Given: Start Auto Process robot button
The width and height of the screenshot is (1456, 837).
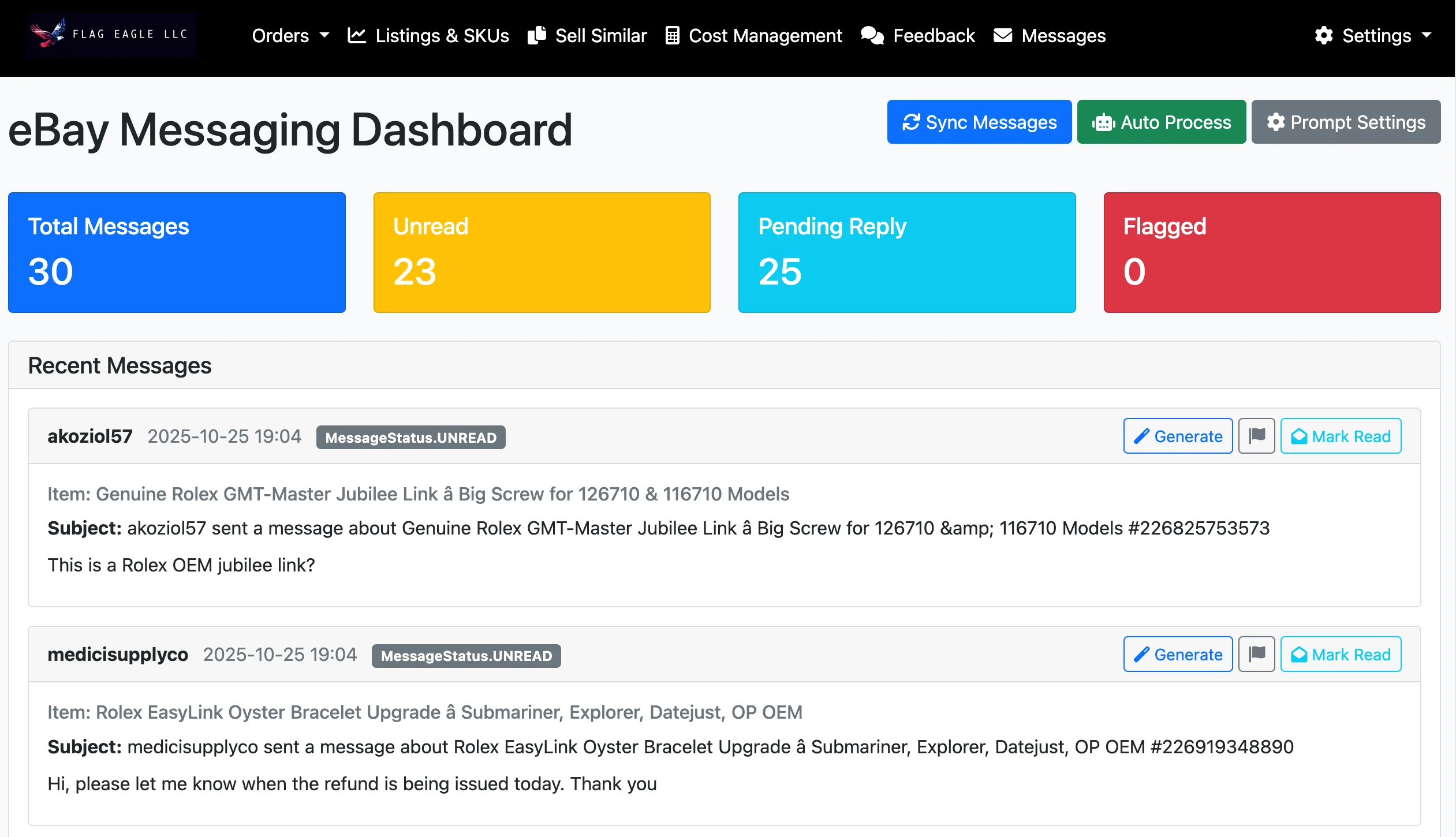Looking at the screenshot, I should coord(1161,122).
